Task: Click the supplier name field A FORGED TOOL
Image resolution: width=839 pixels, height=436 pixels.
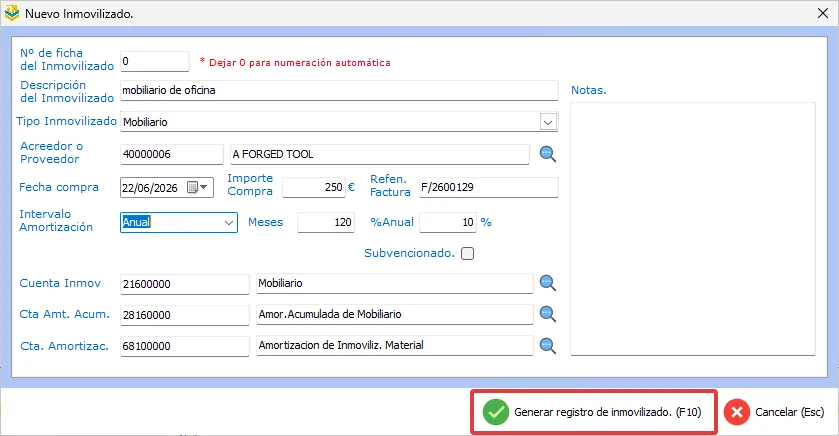Action: pyautogui.click(x=380, y=154)
